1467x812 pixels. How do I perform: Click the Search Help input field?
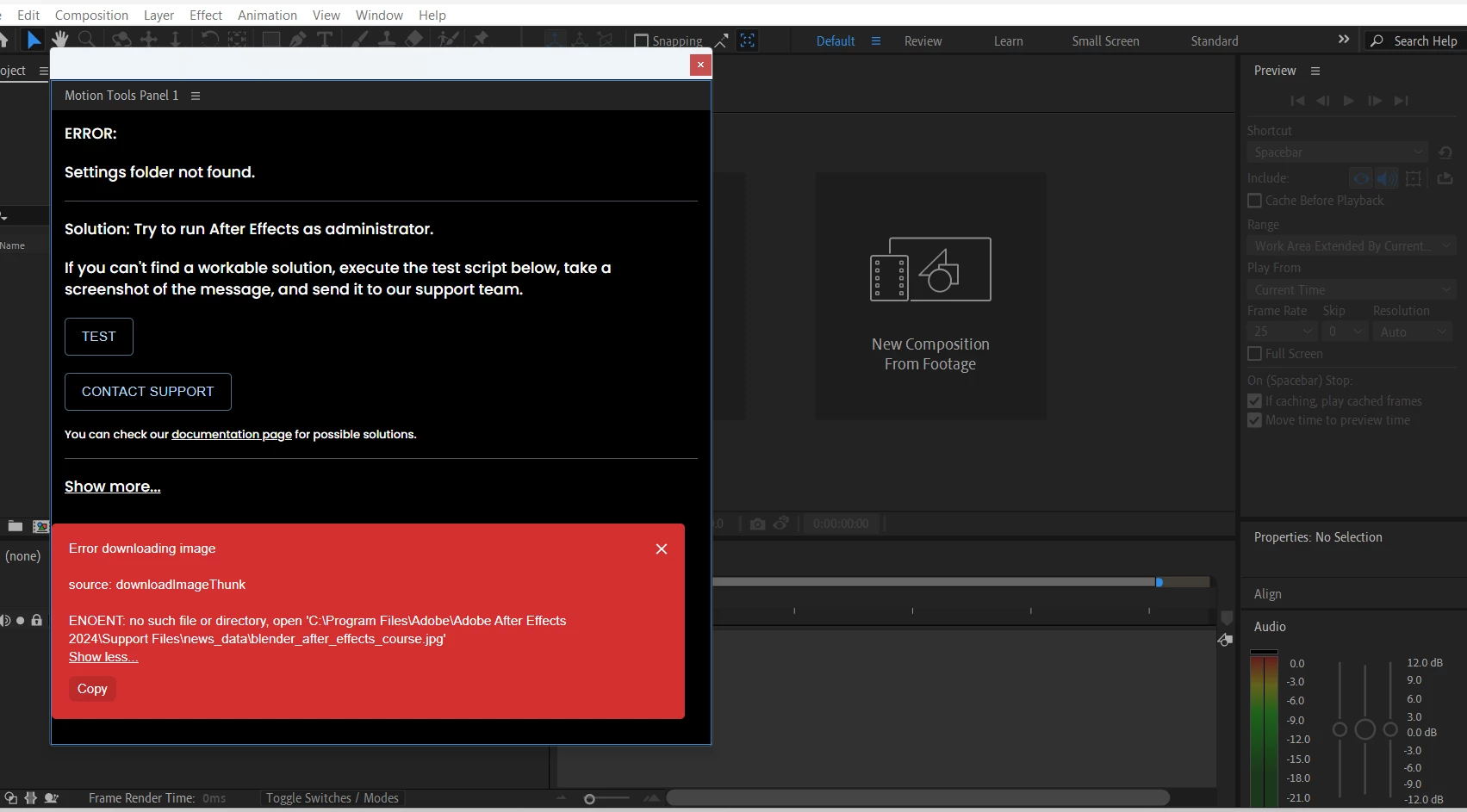(1426, 41)
